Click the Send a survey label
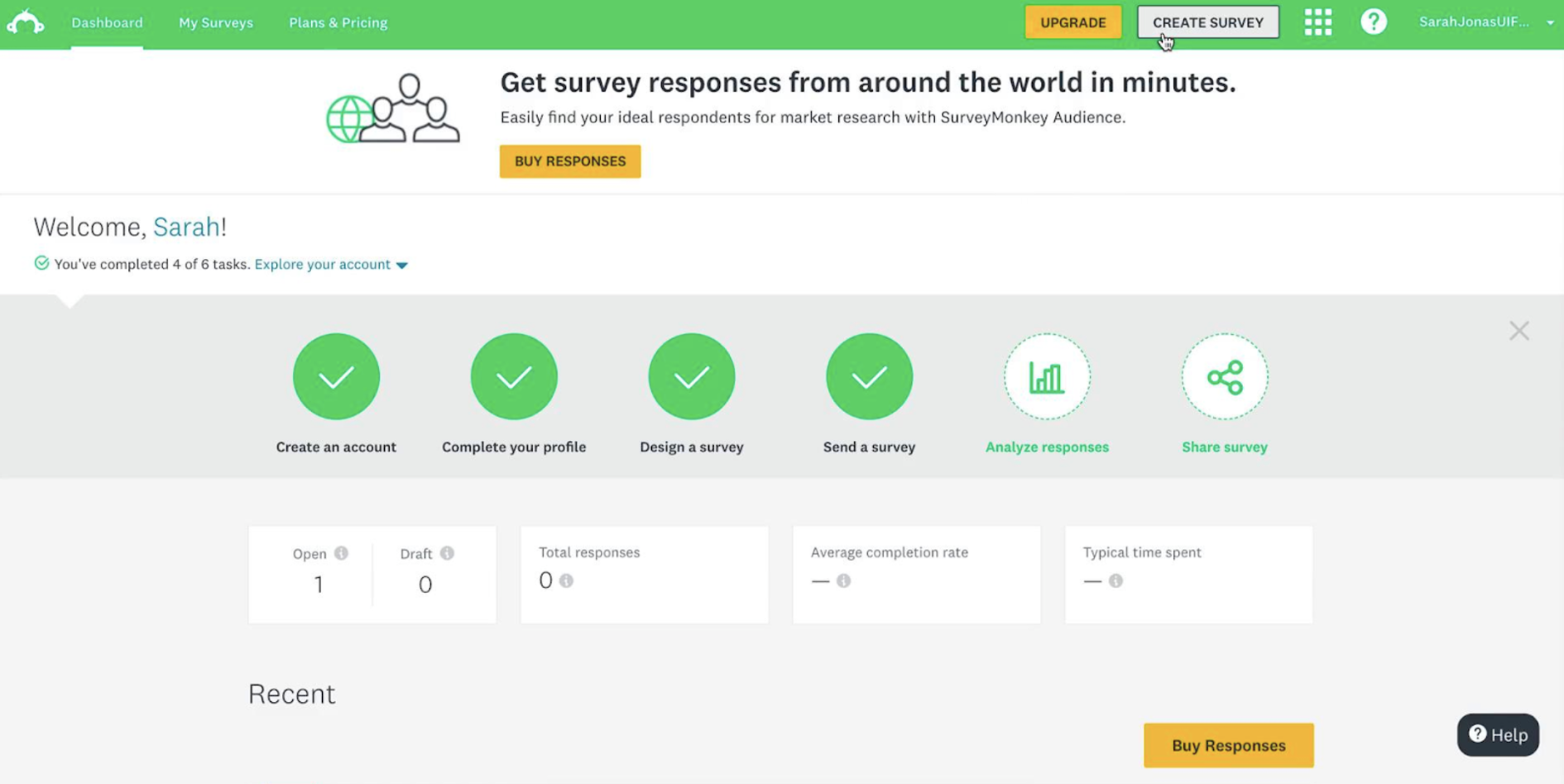 [x=869, y=447]
